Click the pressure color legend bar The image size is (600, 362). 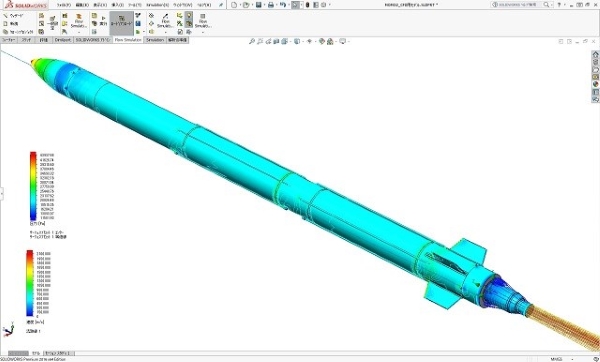(x=33, y=186)
